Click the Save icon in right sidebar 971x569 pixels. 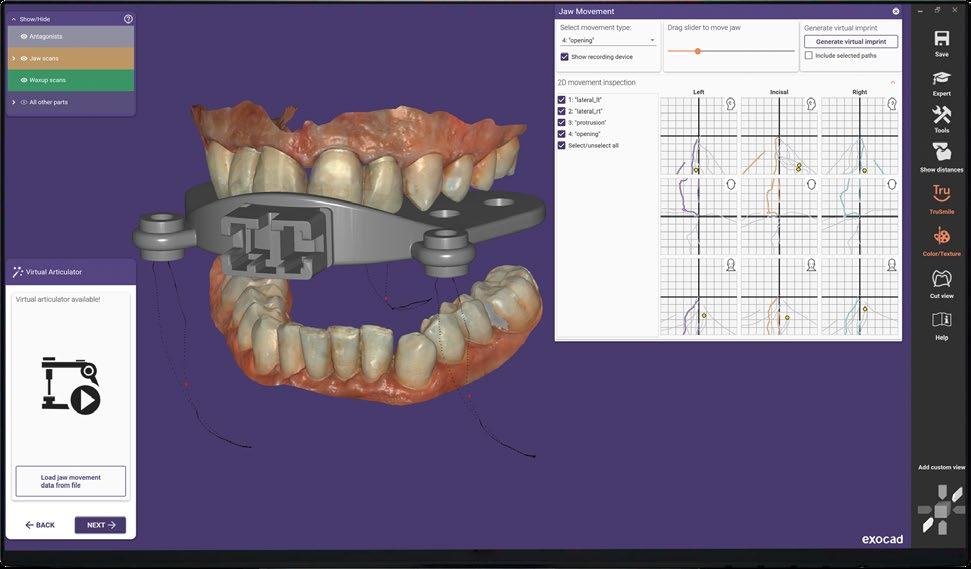(x=941, y=39)
